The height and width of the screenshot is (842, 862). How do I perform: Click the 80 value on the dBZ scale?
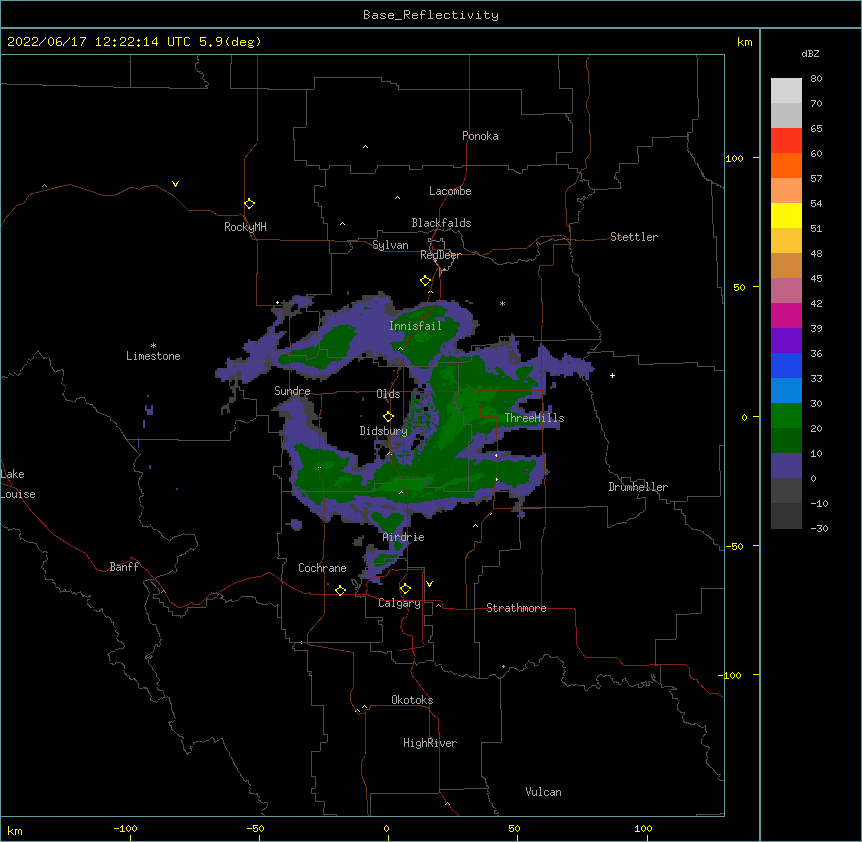click(x=816, y=79)
